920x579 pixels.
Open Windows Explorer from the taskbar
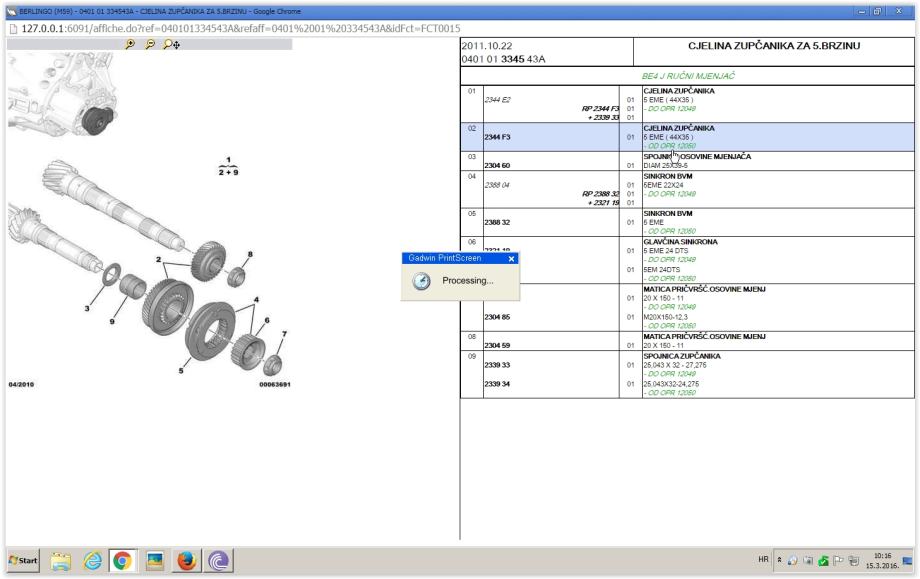(x=60, y=561)
